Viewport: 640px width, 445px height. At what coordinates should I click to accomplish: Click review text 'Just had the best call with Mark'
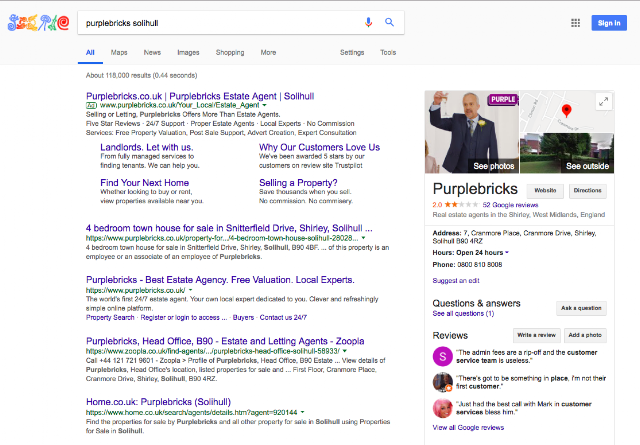coord(524,408)
